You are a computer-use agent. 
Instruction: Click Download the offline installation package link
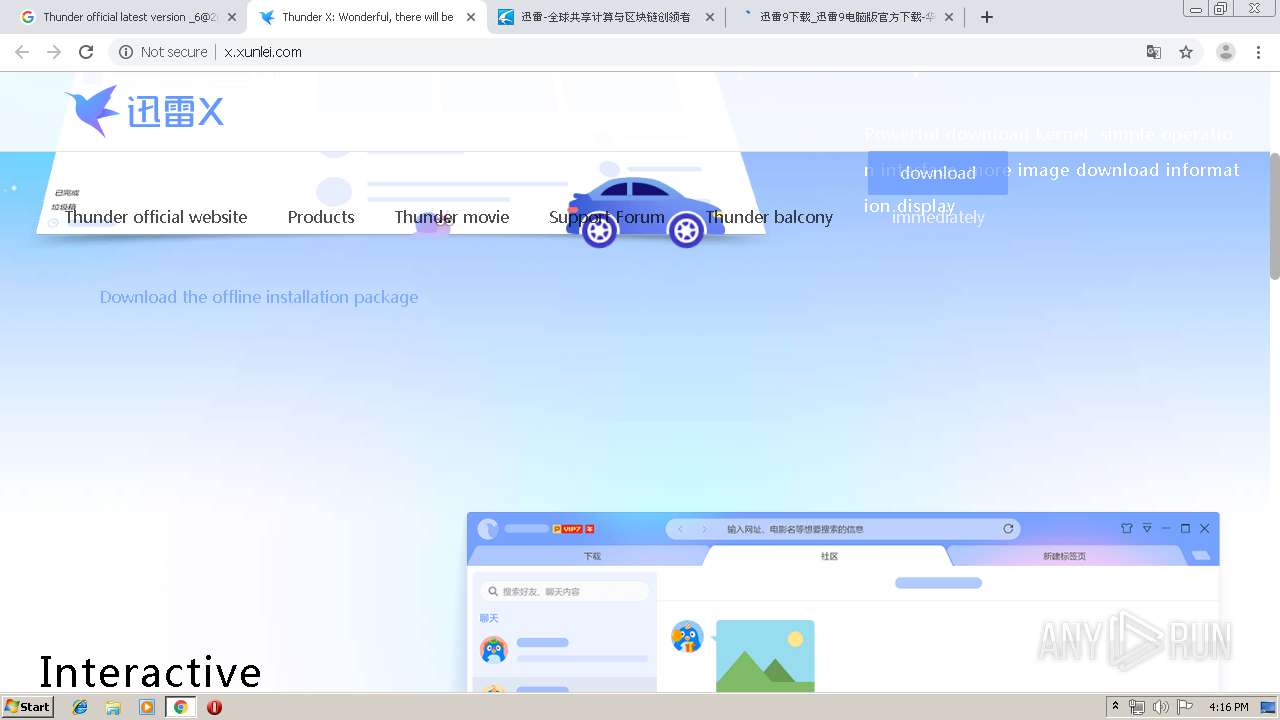tap(259, 297)
